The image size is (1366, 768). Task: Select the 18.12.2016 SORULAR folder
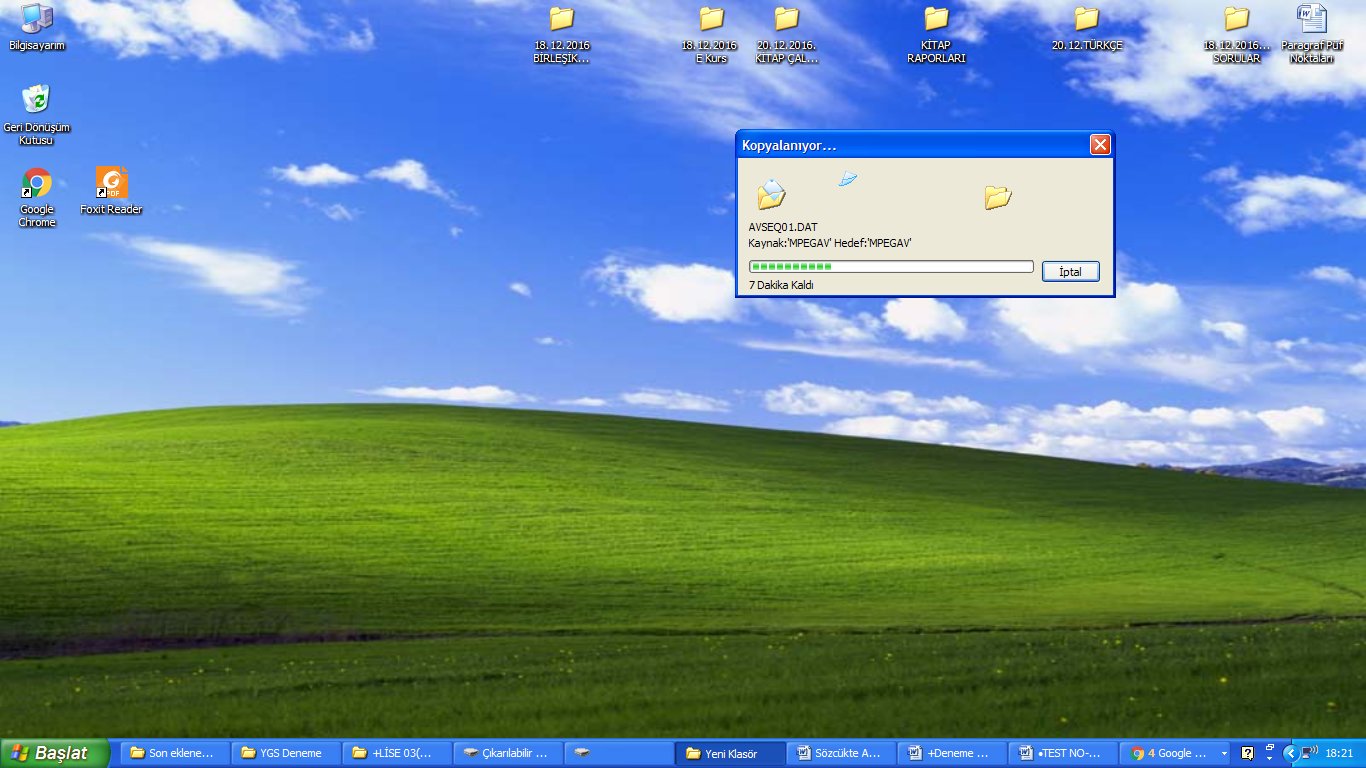coord(1237,19)
